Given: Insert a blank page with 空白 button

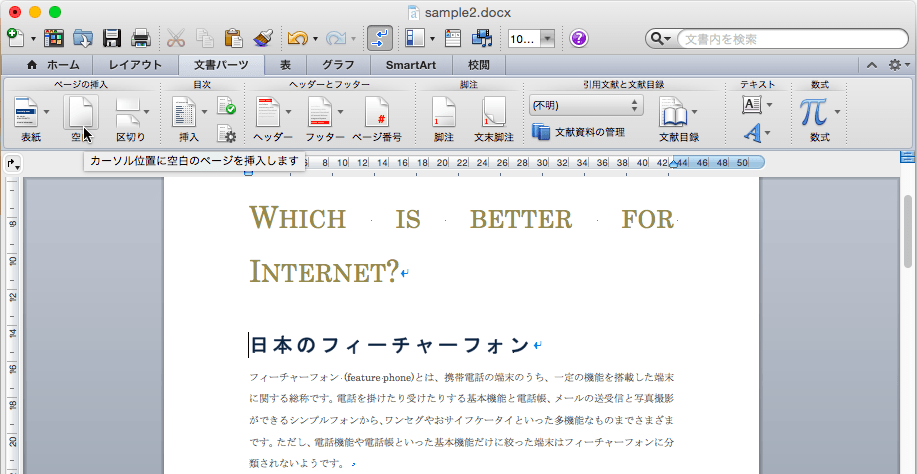Looking at the screenshot, I should coord(81,120).
